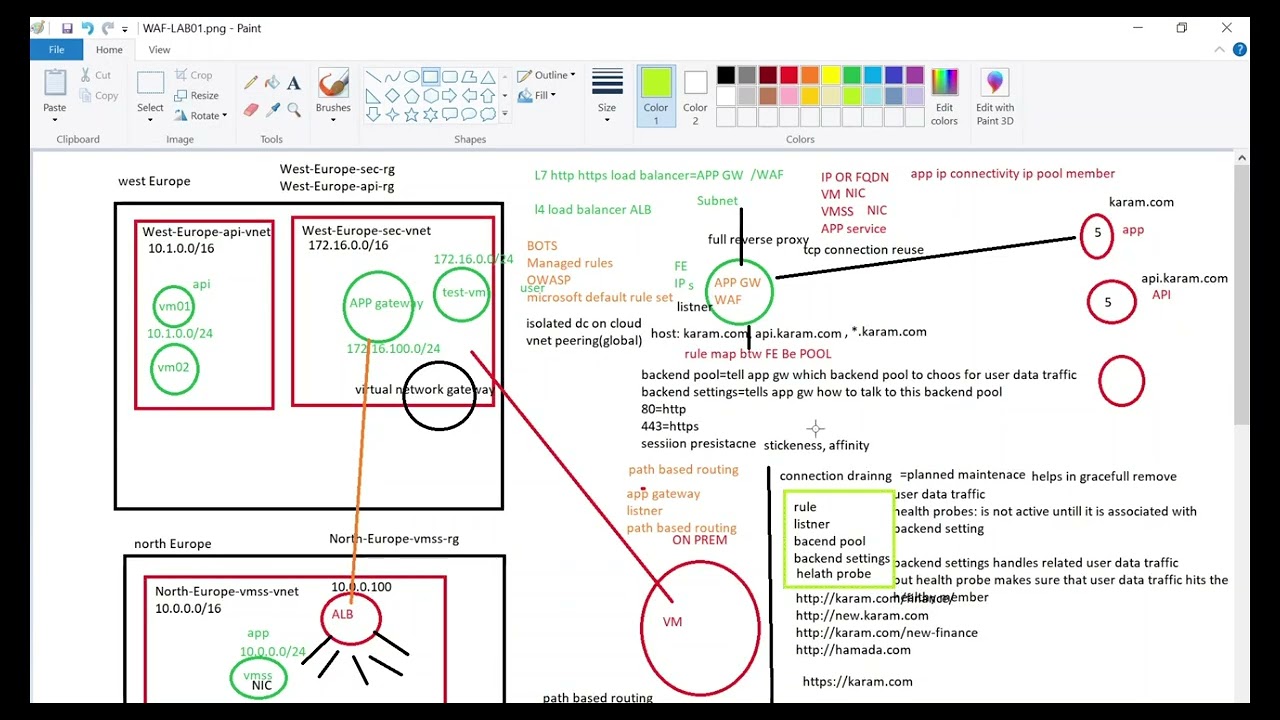Screen dimensions: 1280x720
Task: Choose the Pentagon shape
Action: 412,96
